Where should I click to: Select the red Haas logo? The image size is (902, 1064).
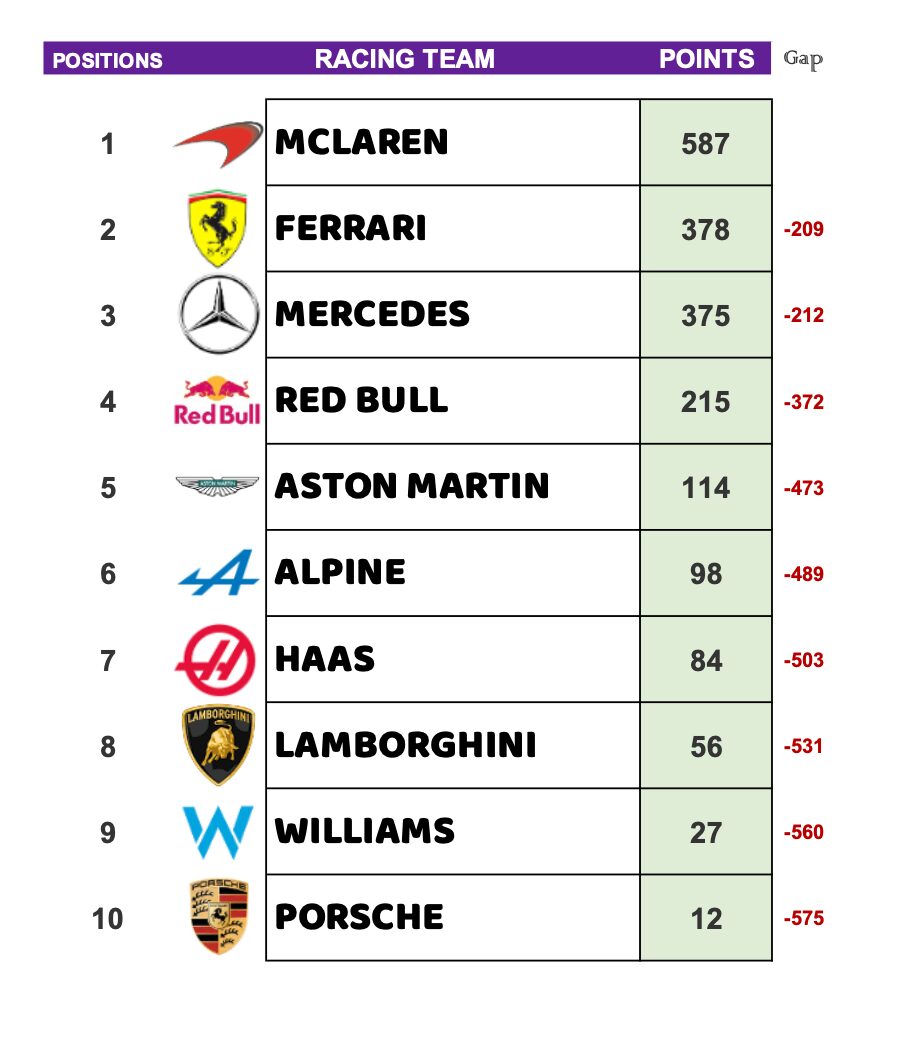(x=217, y=659)
